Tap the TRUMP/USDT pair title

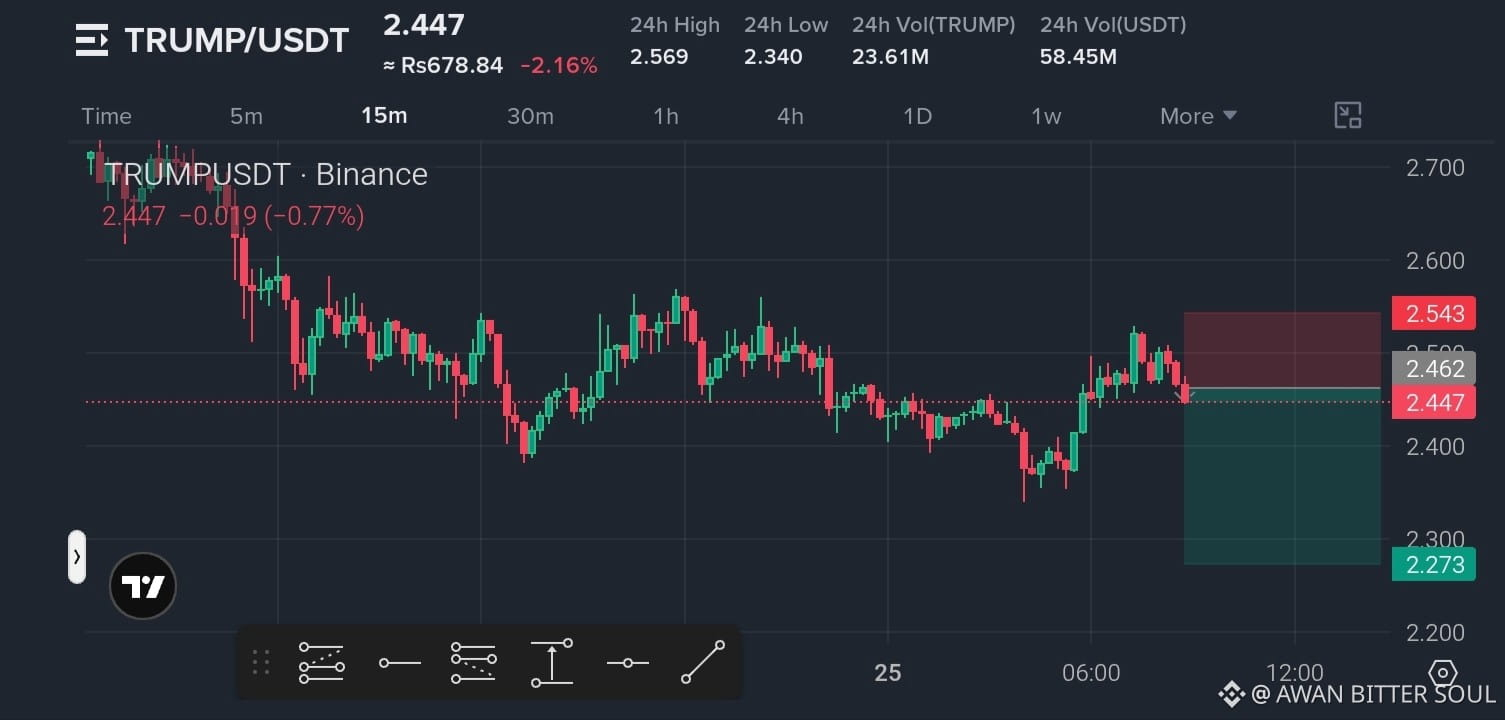(236, 41)
